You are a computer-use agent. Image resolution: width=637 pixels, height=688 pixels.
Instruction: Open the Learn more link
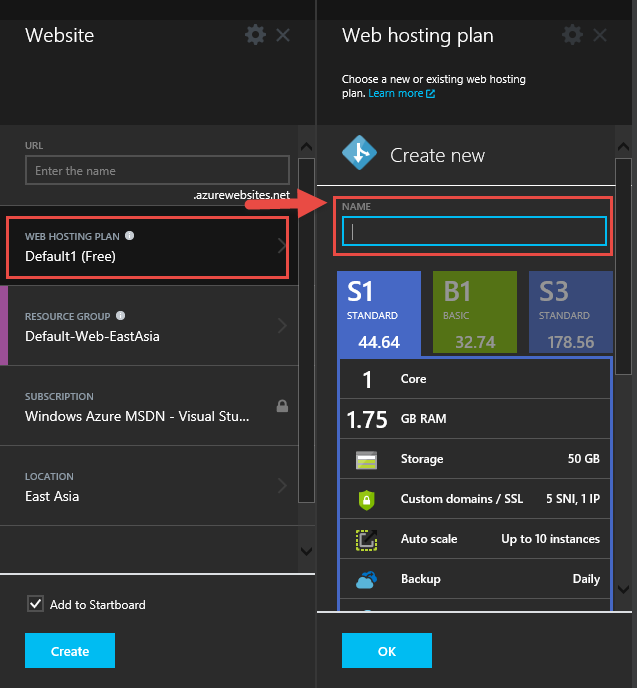click(396, 93)
